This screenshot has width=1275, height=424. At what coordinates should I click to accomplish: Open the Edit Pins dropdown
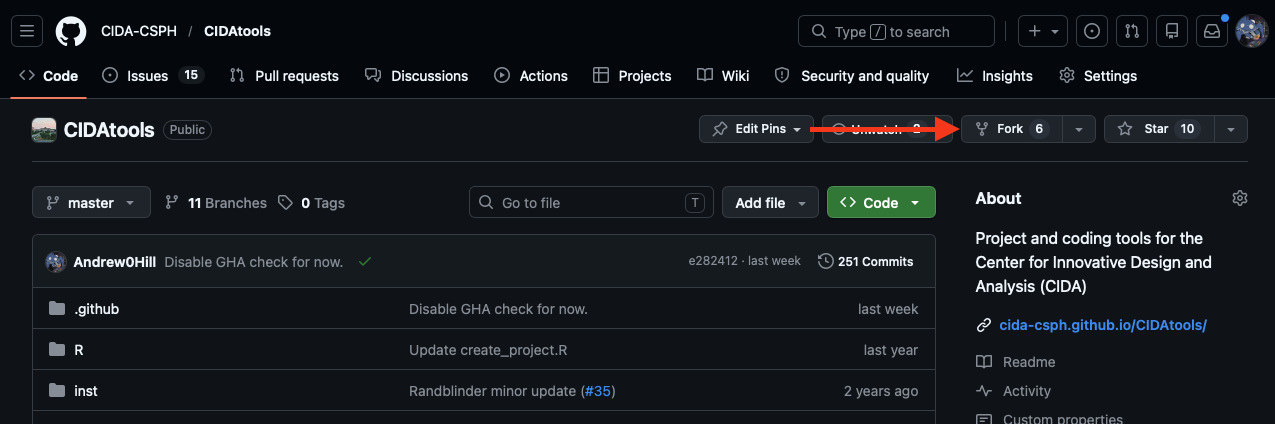click(x=756, y=129)
